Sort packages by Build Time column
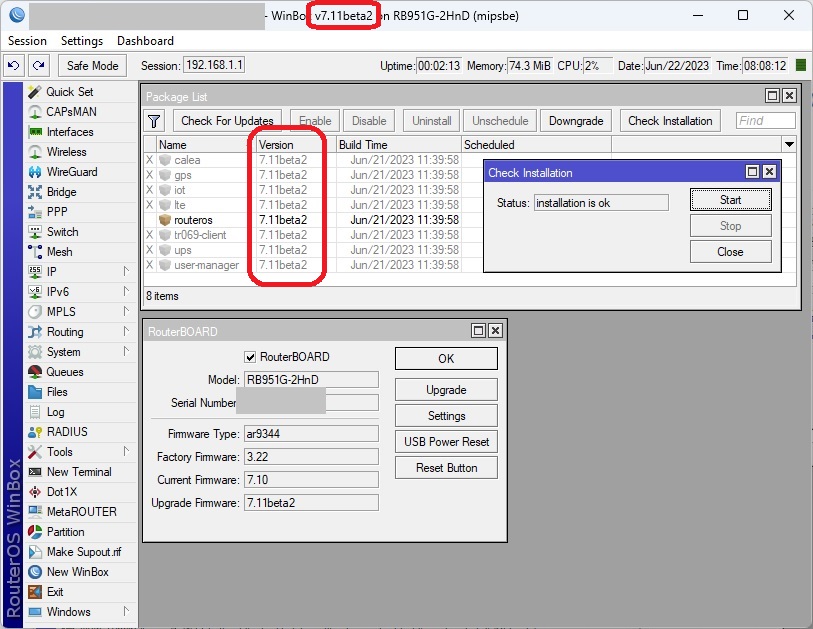This screenshot has height=629, width=813. (398, 145)
